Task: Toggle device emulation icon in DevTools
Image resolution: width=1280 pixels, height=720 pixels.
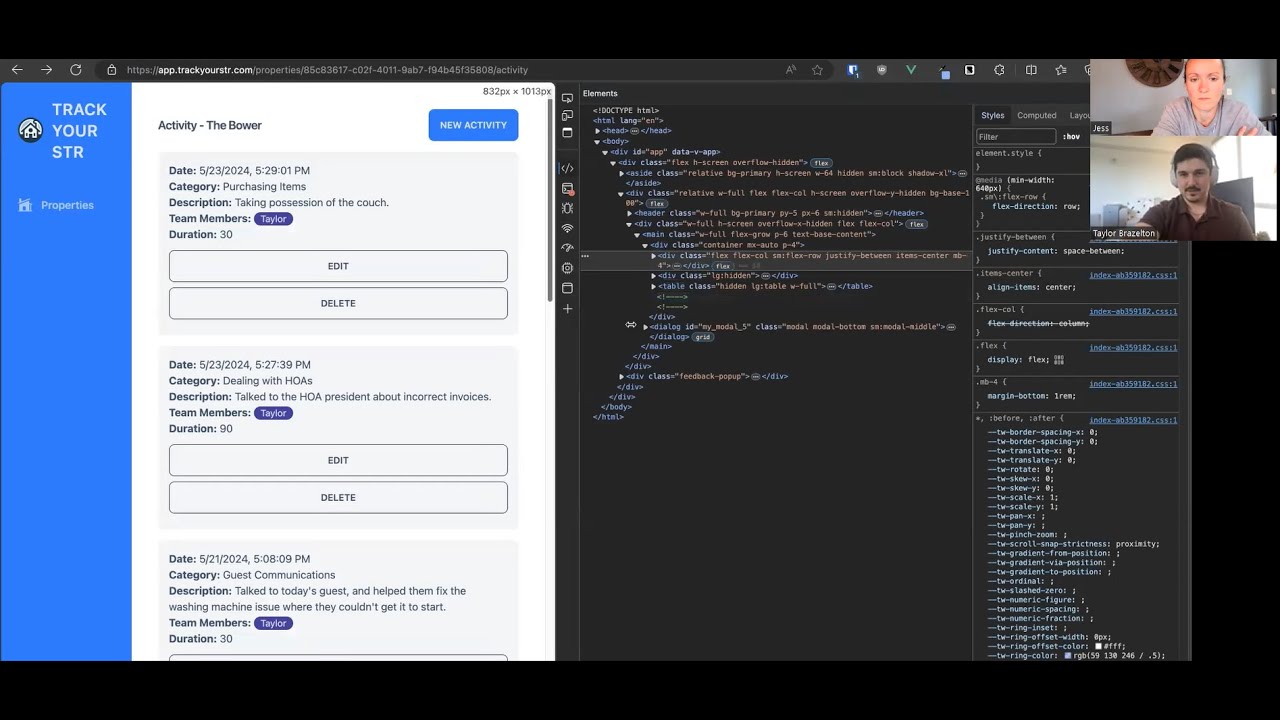Action: pos(567,116)
